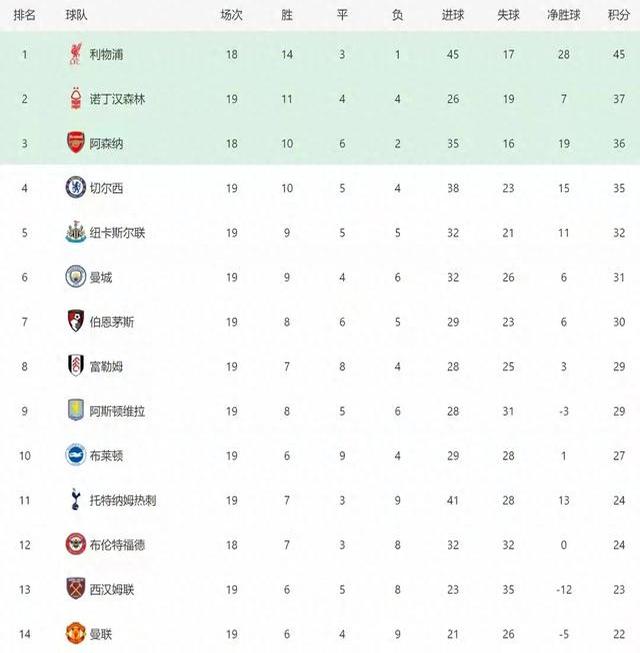Select the 净胜球 goal difference header

pyautogui.click(x=563, y=15)
